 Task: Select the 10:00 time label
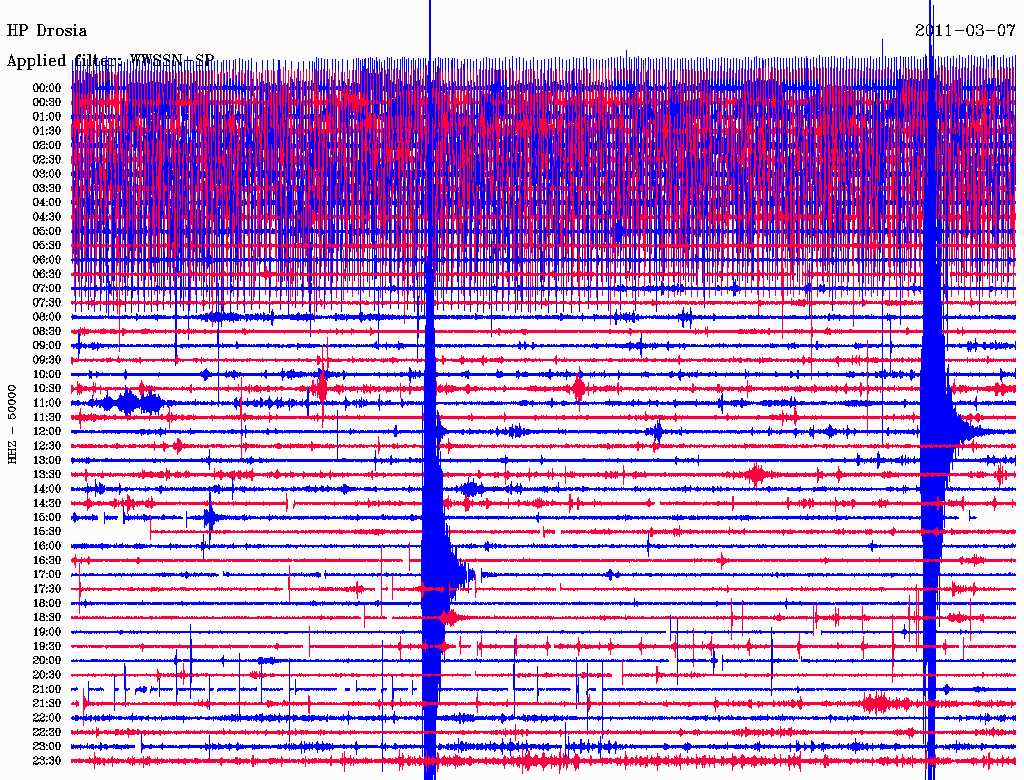point(47,374)
